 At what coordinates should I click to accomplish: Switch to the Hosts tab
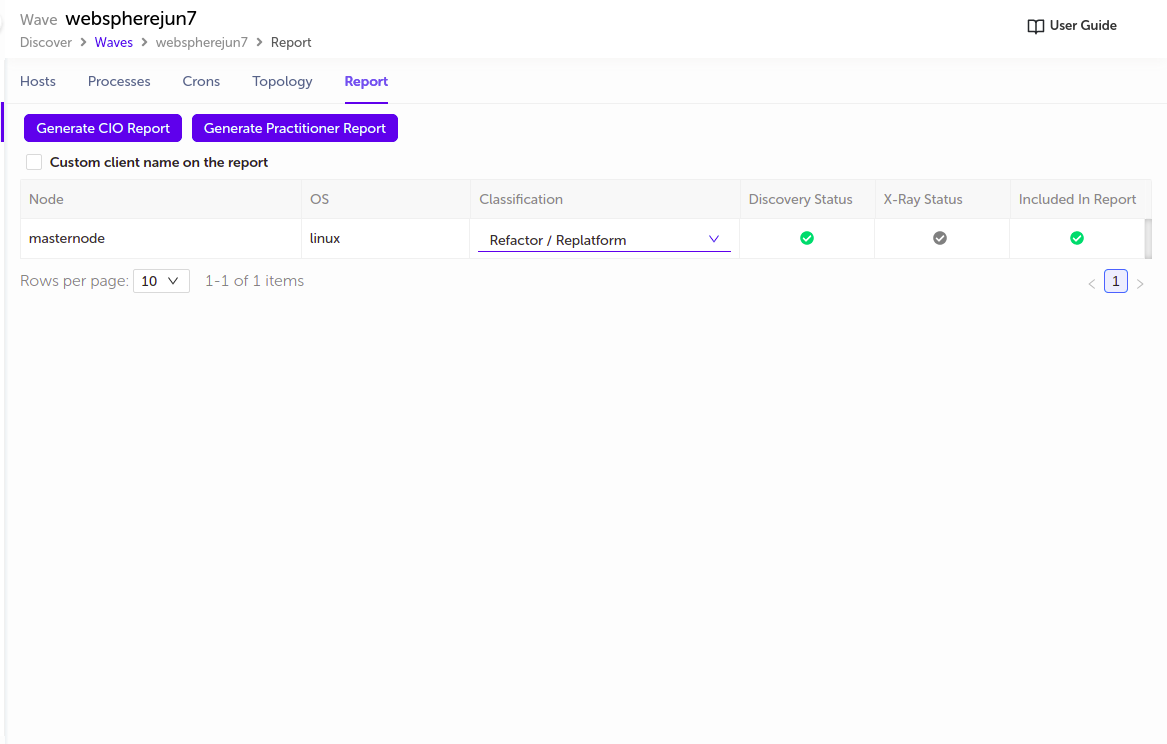click(38, 81)
